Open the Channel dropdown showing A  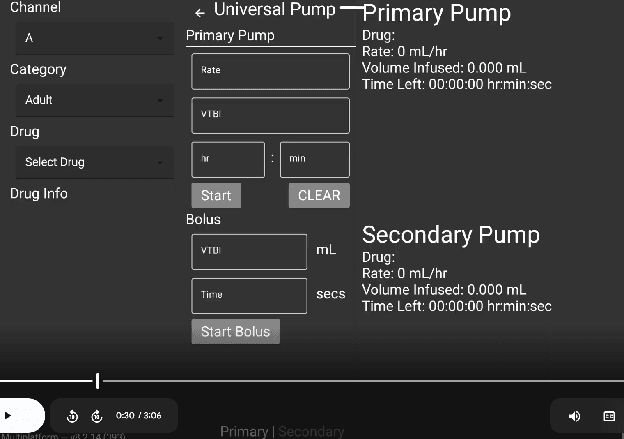pyautogui.click(x=95, y=38)
